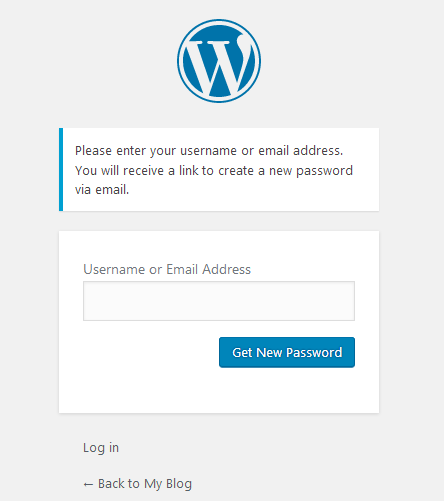Click empty white space below Get New Password
This screenshot has height=501, width=444.
point(219,391)
